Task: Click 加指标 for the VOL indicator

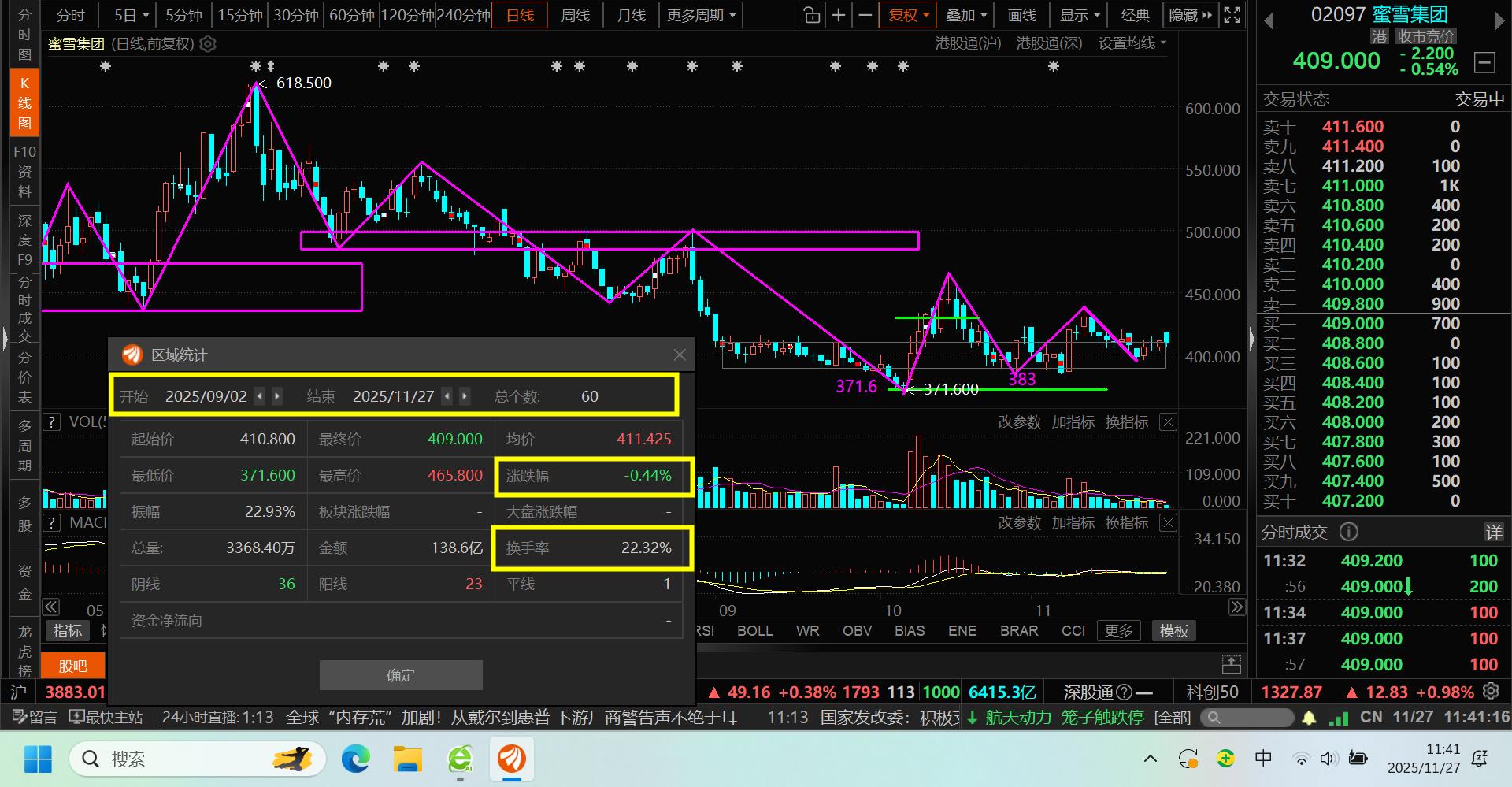Action: [x=1073, y=422]
